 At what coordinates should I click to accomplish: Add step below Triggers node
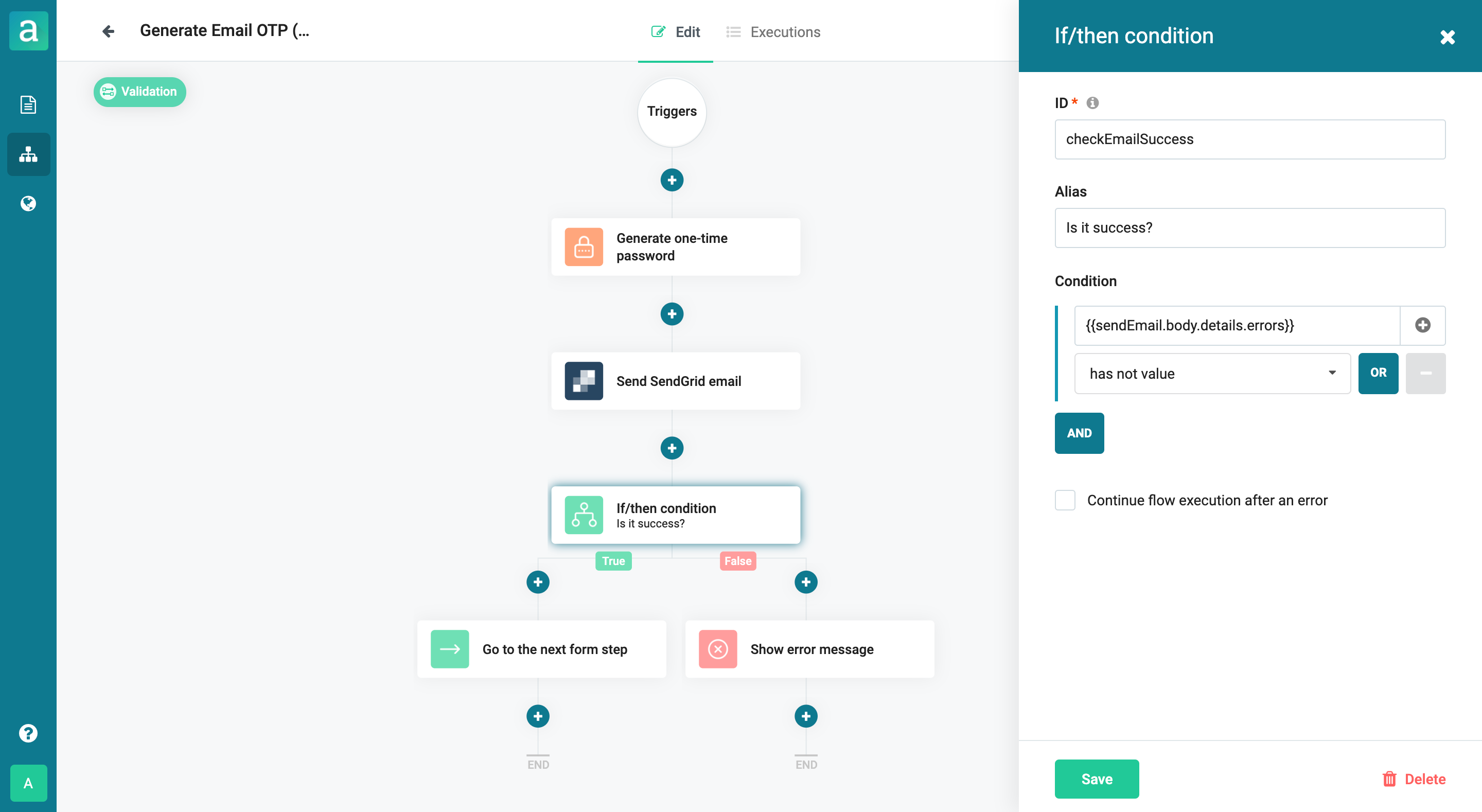[672, 180]
